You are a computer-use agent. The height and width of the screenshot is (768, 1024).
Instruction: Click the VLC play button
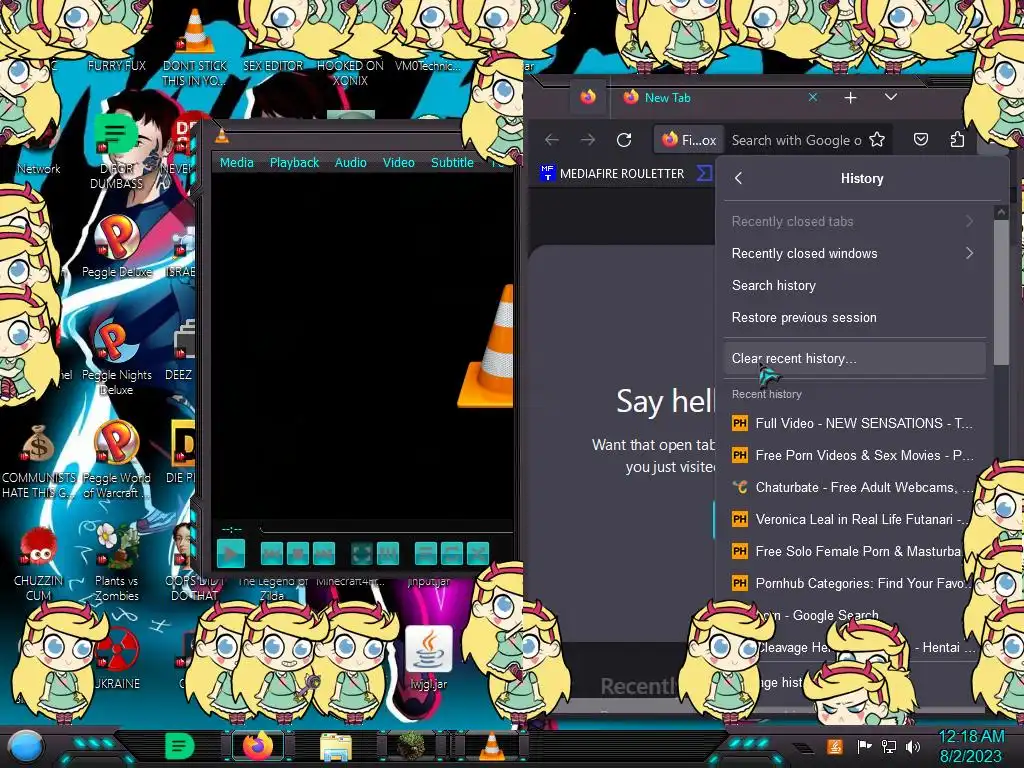(231, 554)
